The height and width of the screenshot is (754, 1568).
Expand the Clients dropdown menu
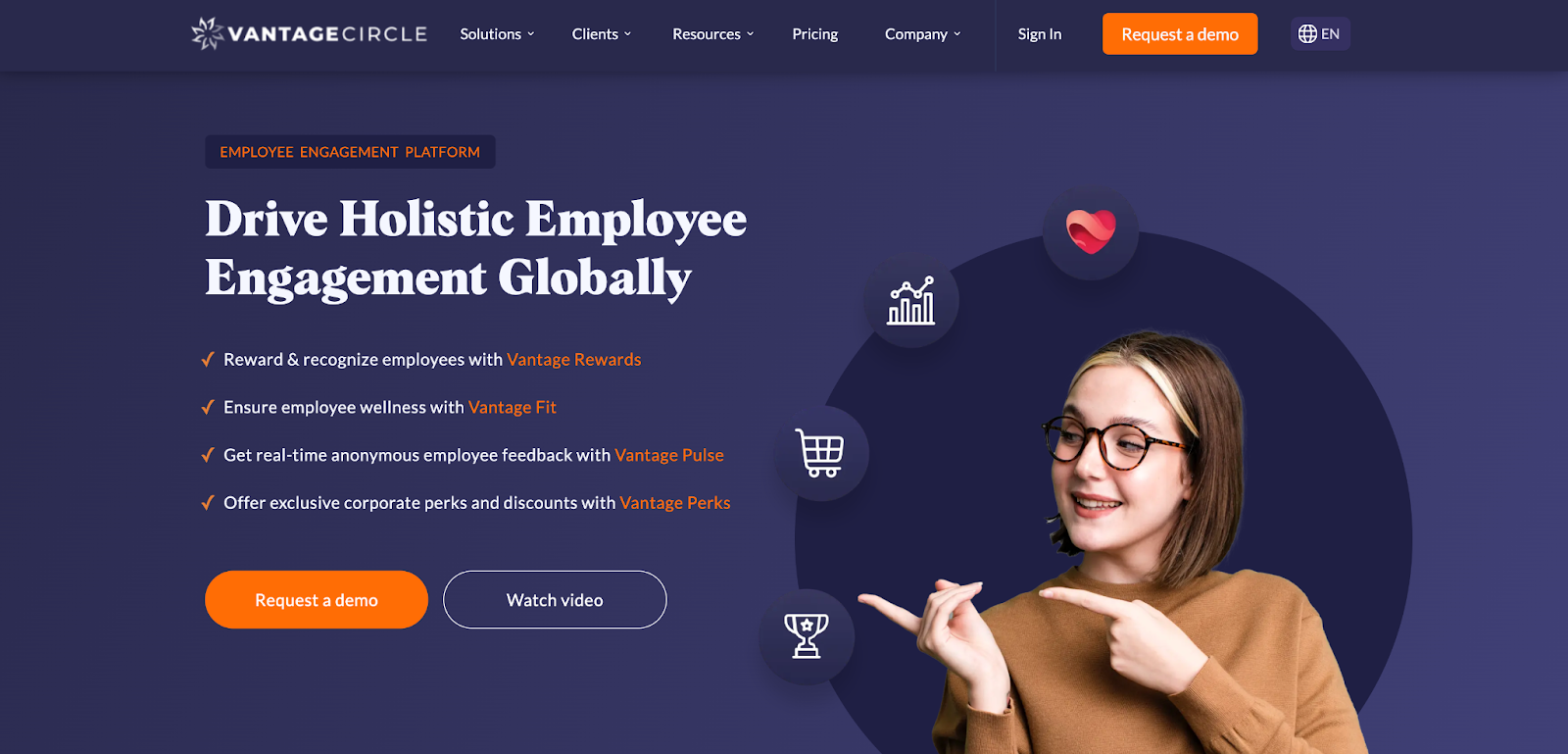(x=602, y=34)
